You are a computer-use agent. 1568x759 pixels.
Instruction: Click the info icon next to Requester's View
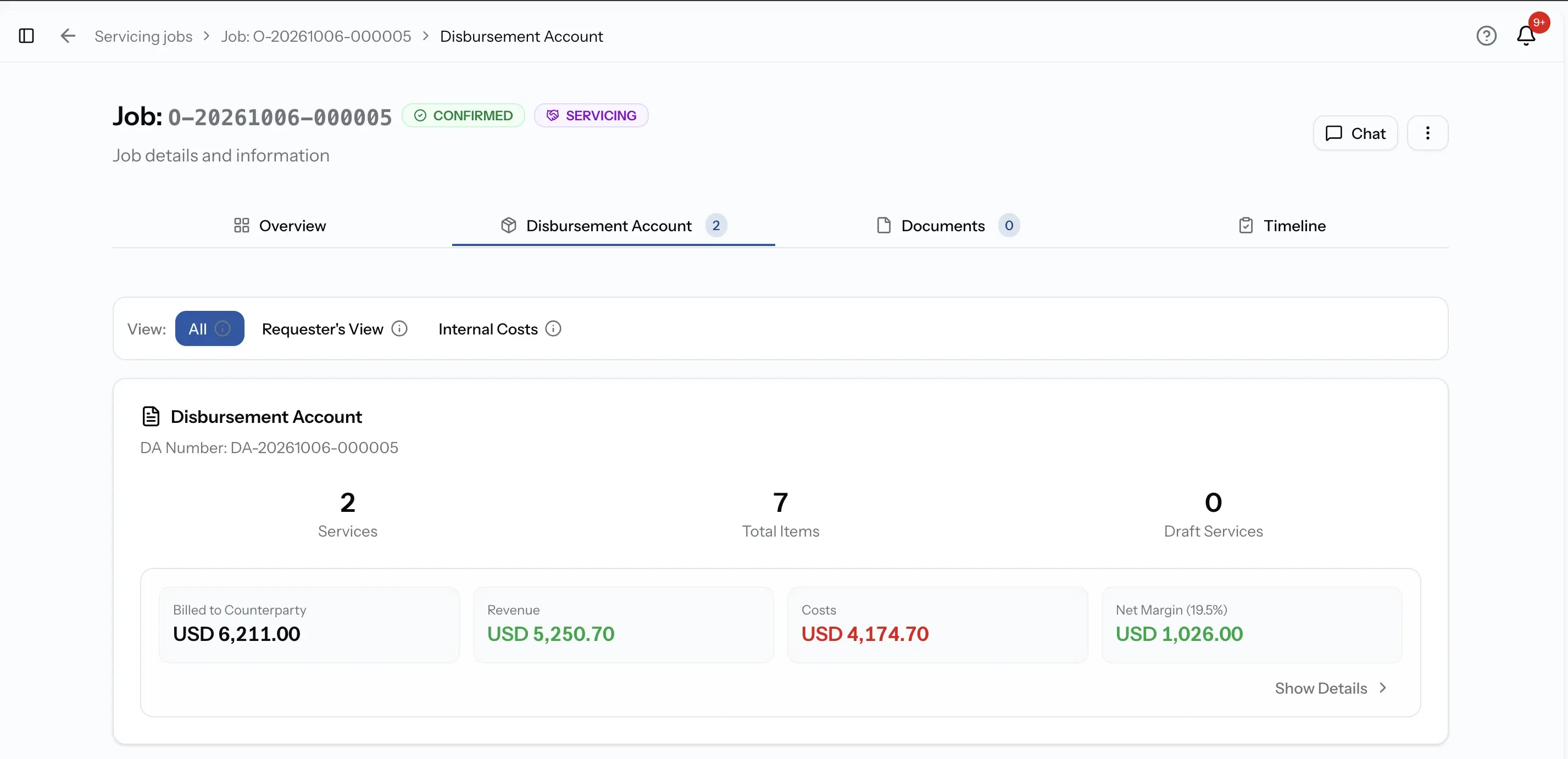(x=399, y=328)
